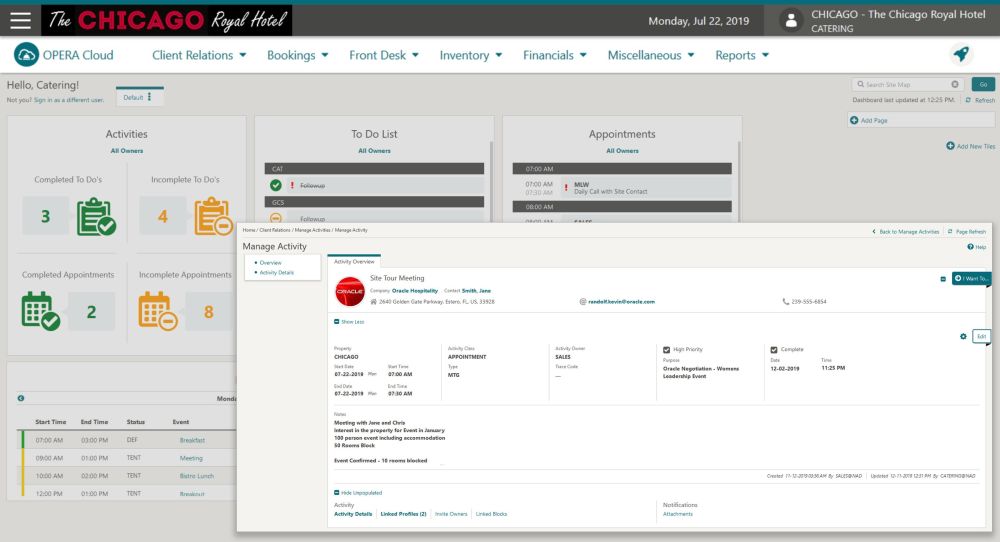This screenshot has width=1000, height=542.
Task: Click the Completed To Do's clipboard icon
Action: [x=96, y=217]
